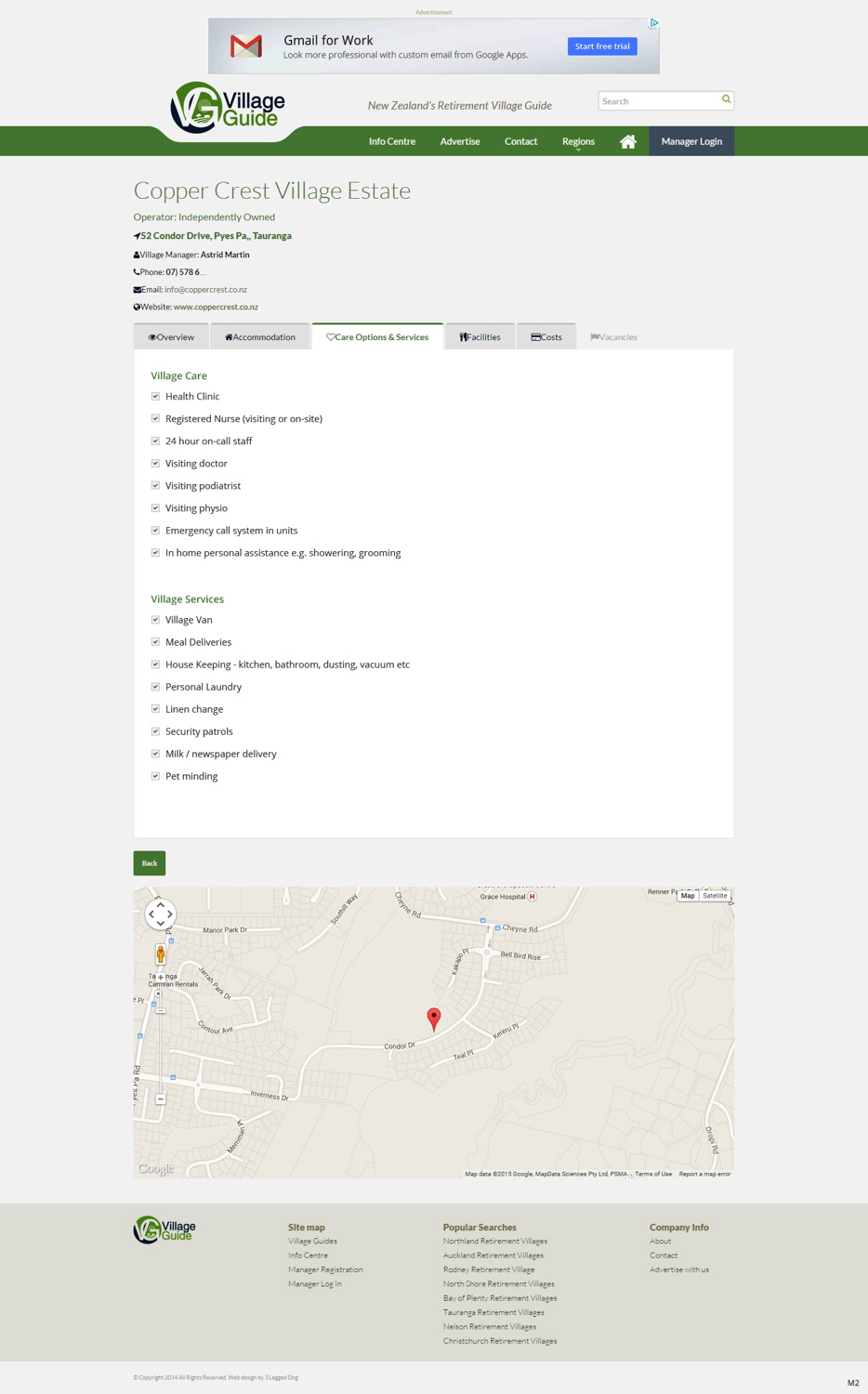Select the home icon in the navigation bar
The width and height of the screenshot is (868, 1394).
click(627, 140)
